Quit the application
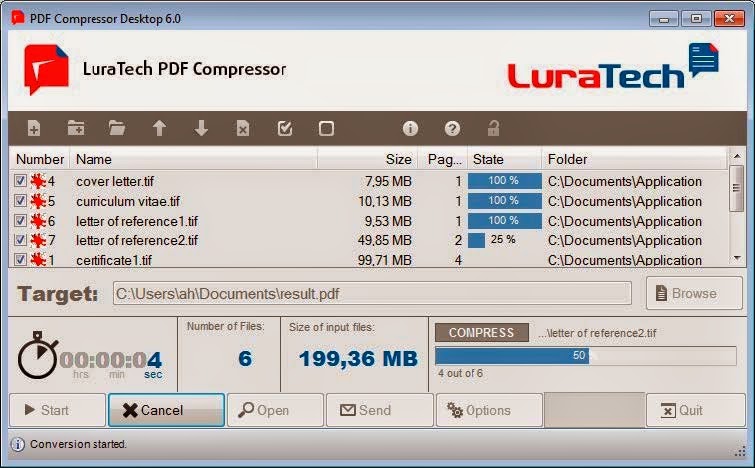This screenshot has width=755, height=468. click(695, 410)
